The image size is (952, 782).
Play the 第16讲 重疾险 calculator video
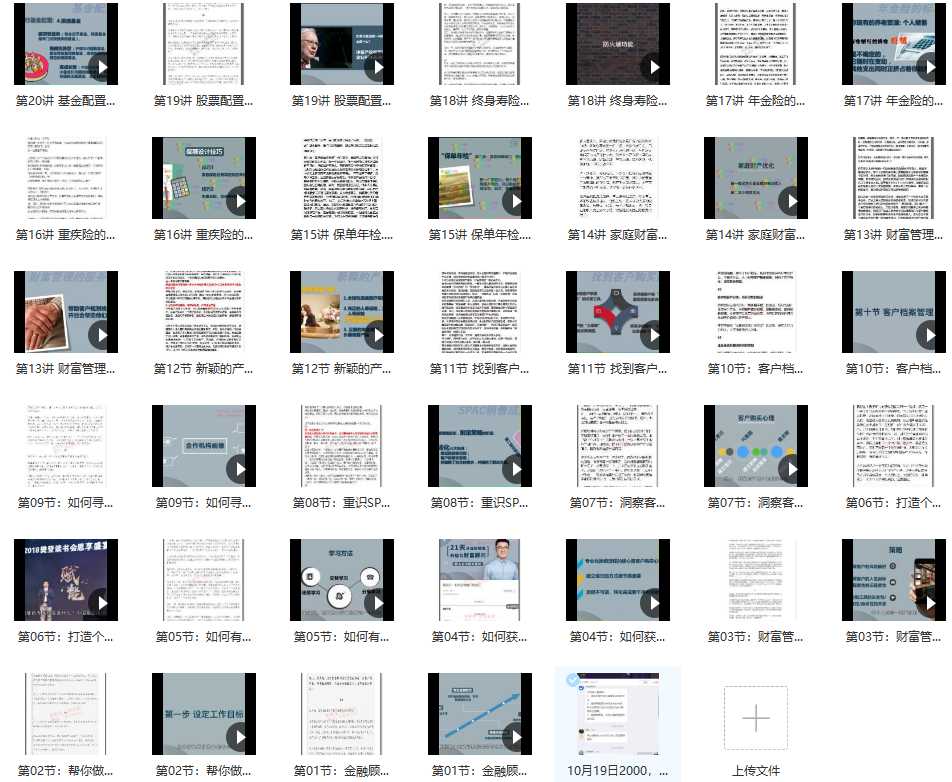coord(239,202)
